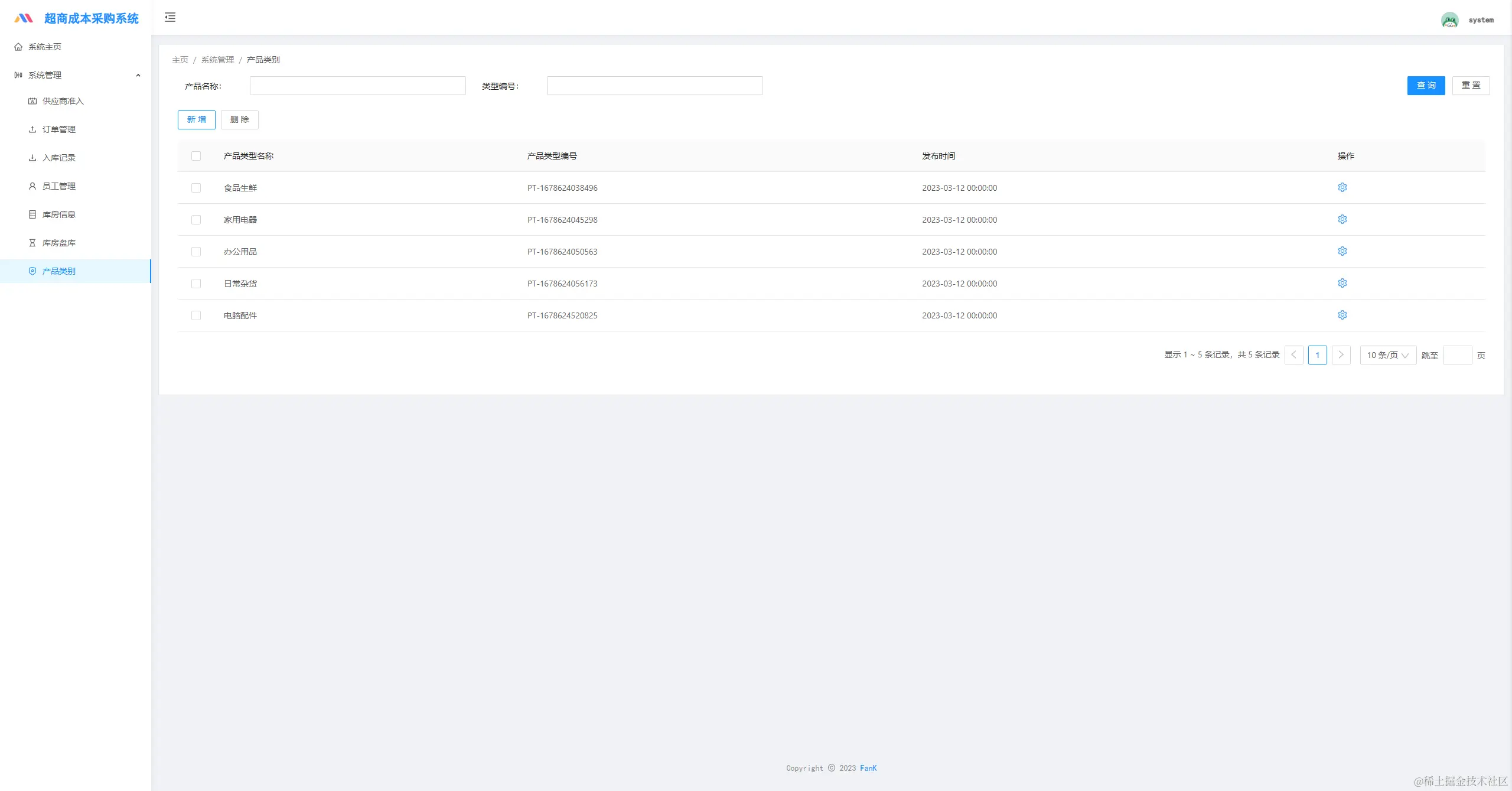Click the FanK link in footer
Image resolution: width=1512 pixels, height=791 pixels.
point(868,768)
